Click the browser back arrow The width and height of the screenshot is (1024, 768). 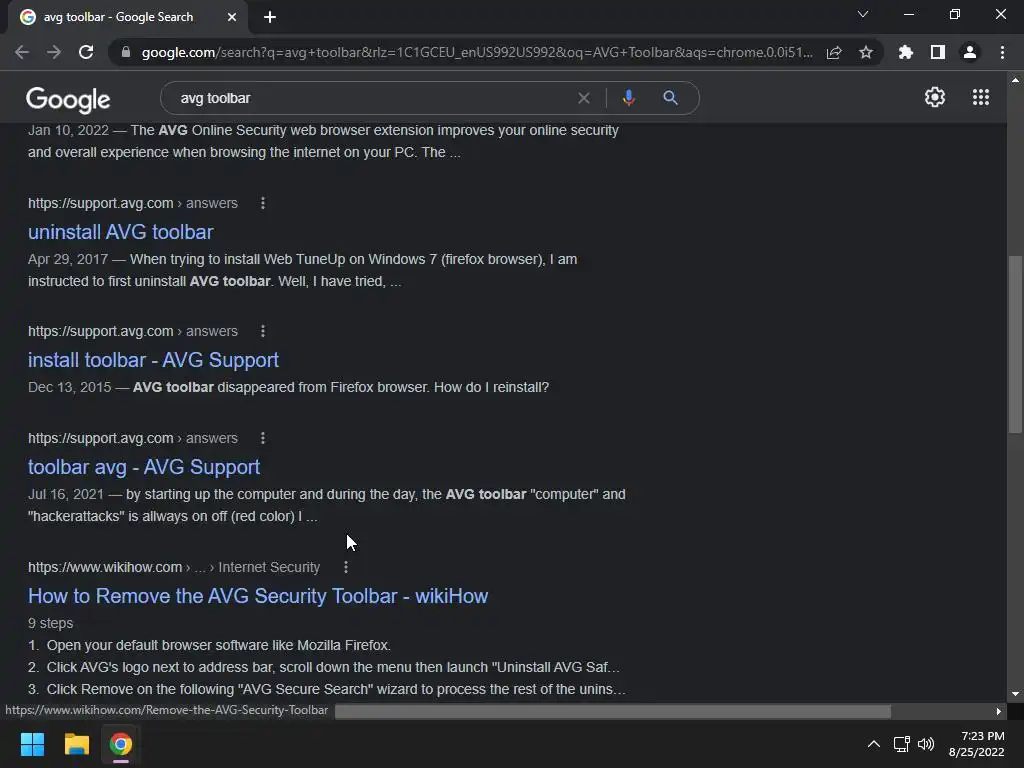[x=22, y=52]
